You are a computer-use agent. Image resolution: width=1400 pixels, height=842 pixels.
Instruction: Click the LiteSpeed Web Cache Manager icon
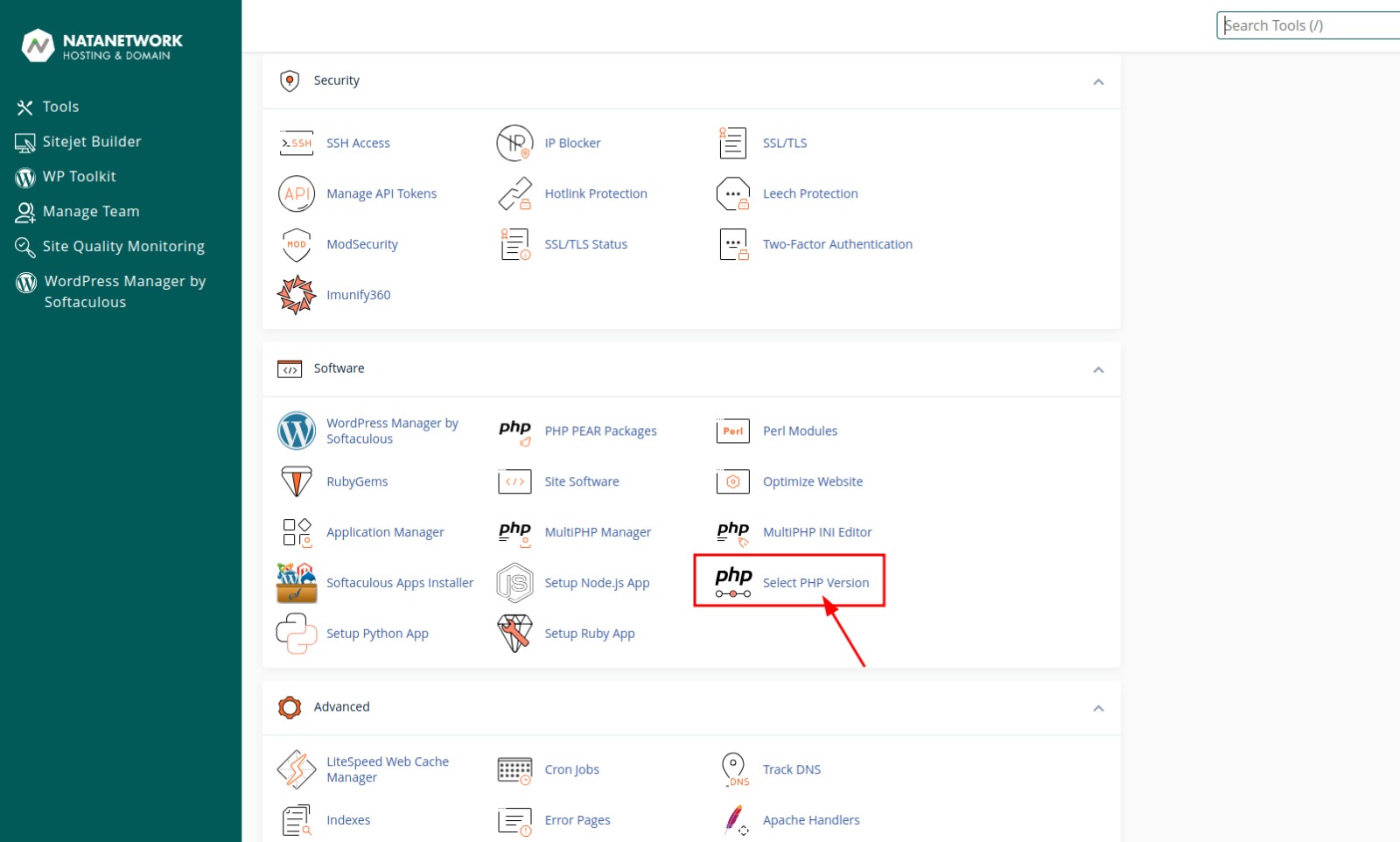click(297, 769)
